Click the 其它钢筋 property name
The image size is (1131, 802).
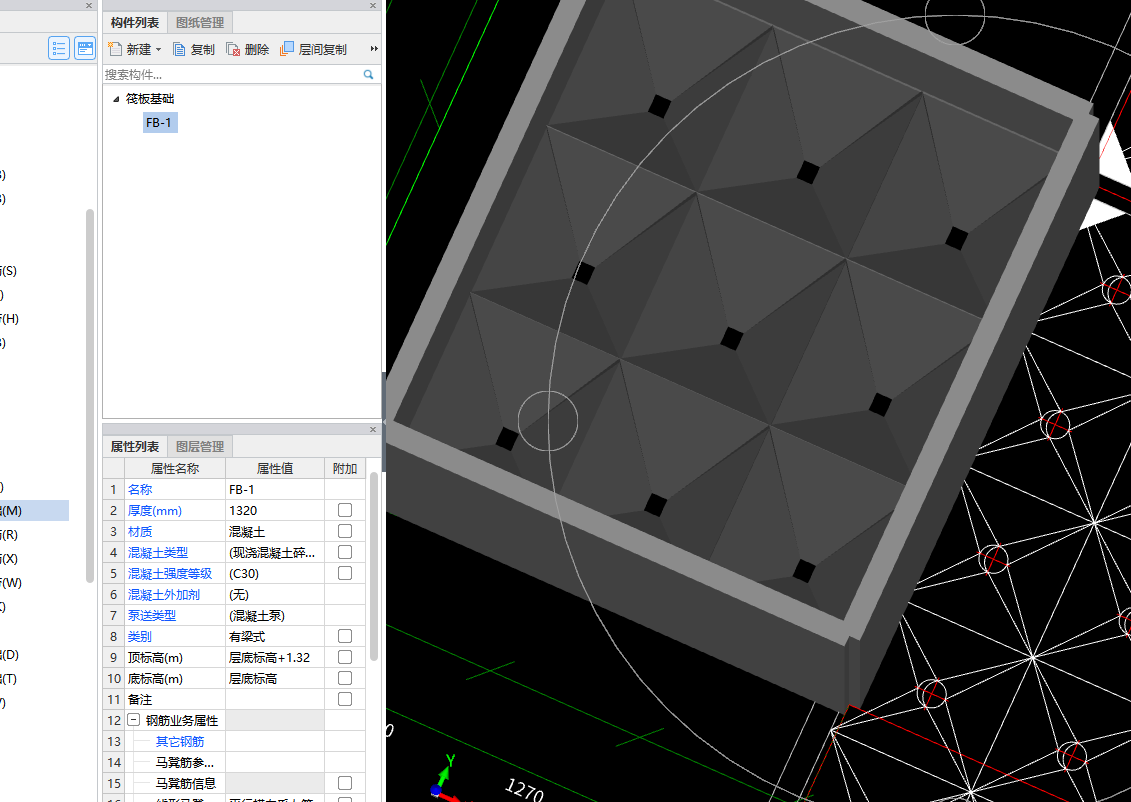coord(180,741)
